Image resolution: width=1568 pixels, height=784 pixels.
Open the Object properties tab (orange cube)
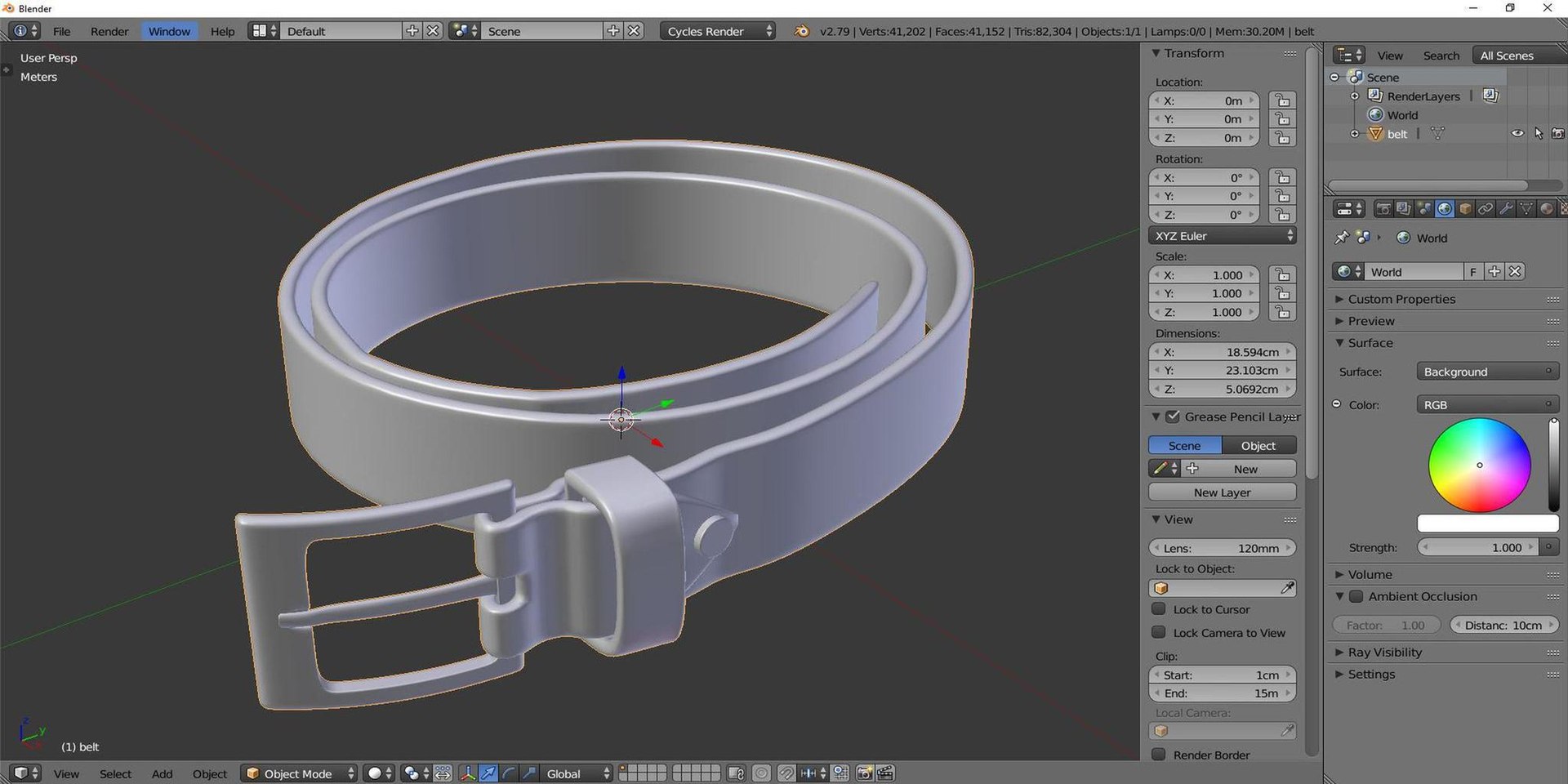tap(1465, 209)
